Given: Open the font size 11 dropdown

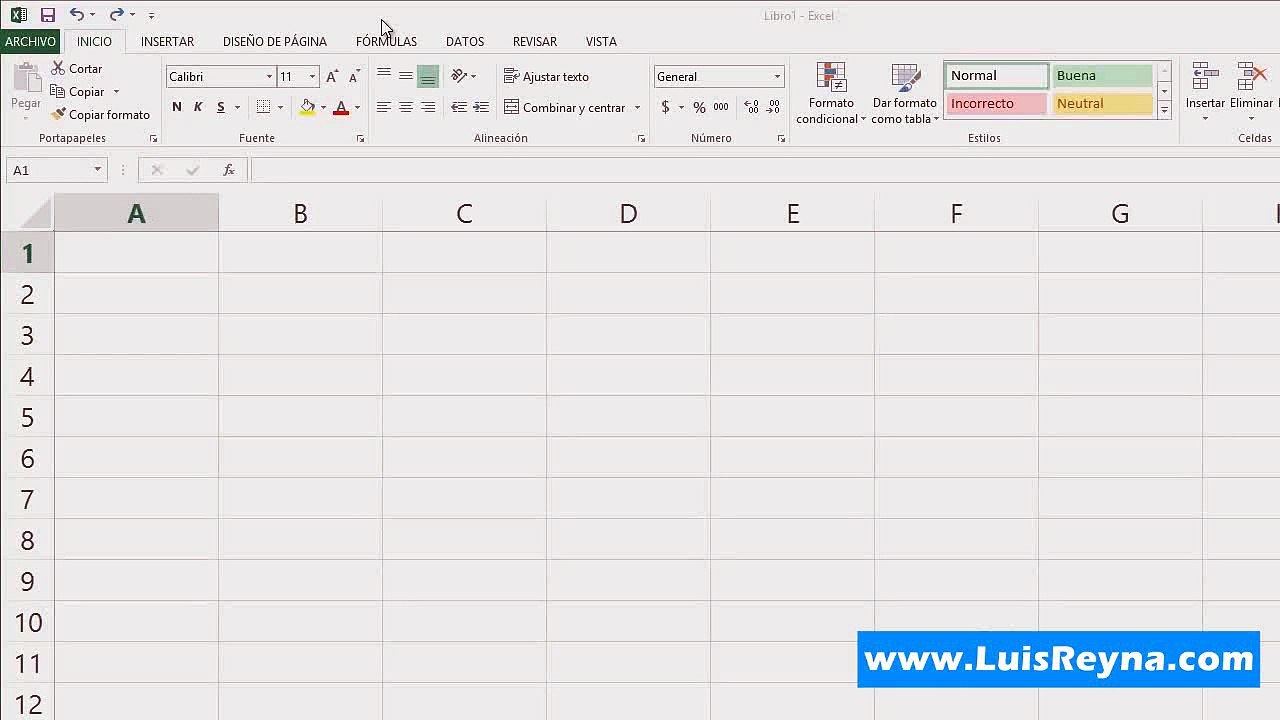Looking at the screenshot, I should pyautogui.click(x=312, y=77).
